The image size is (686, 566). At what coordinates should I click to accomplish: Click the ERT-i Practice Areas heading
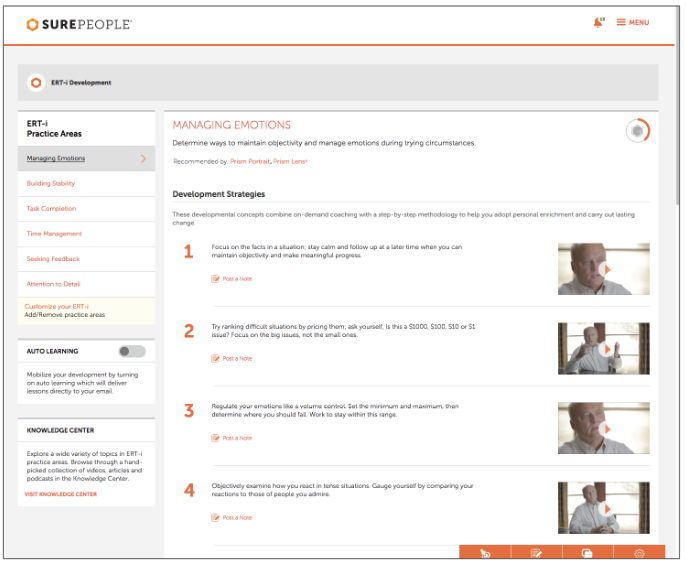[54, 129]
